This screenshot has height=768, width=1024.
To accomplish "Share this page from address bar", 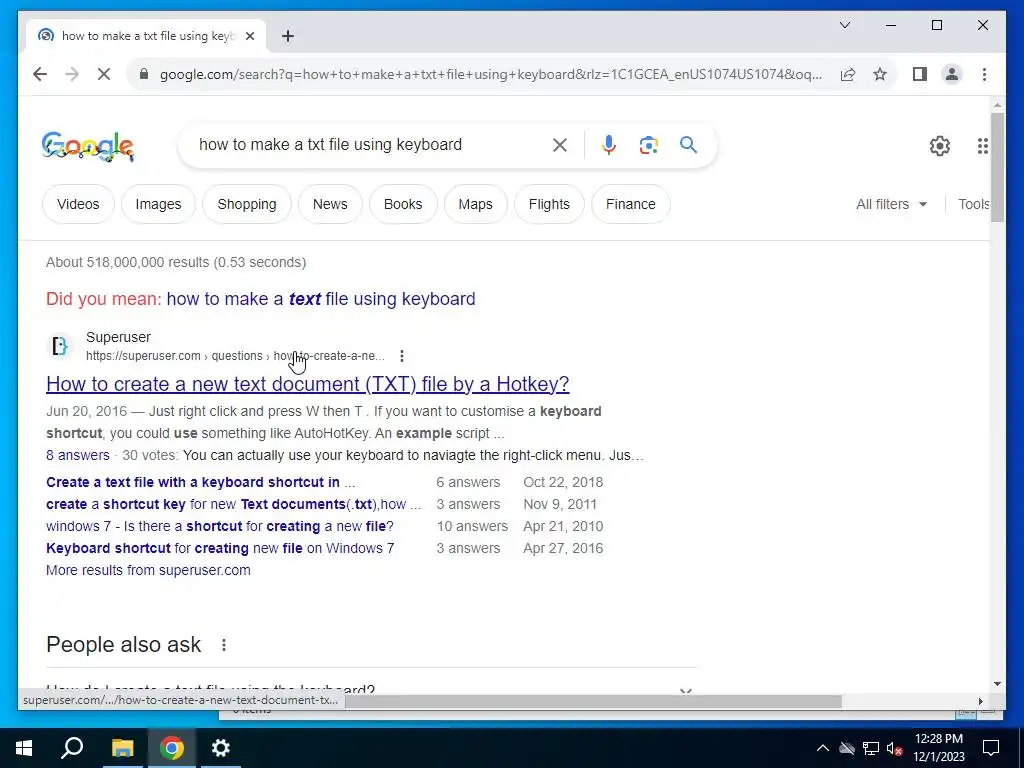I will (848, 74).
